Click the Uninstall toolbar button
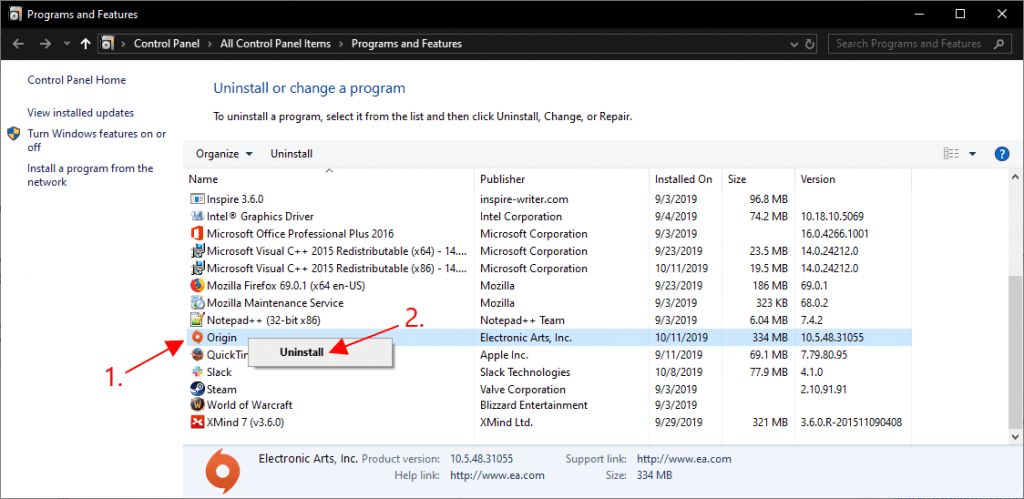 click(292, 154)
